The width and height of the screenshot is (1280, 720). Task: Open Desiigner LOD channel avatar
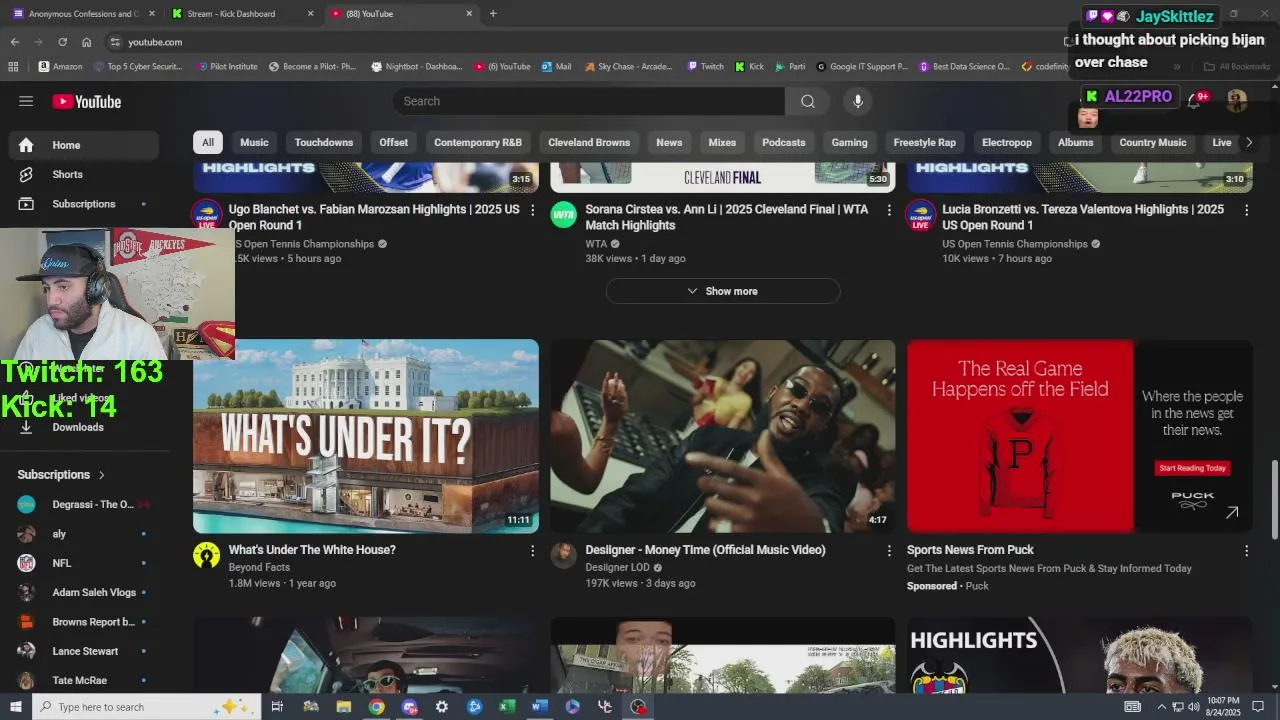click(x=564, y=556)
